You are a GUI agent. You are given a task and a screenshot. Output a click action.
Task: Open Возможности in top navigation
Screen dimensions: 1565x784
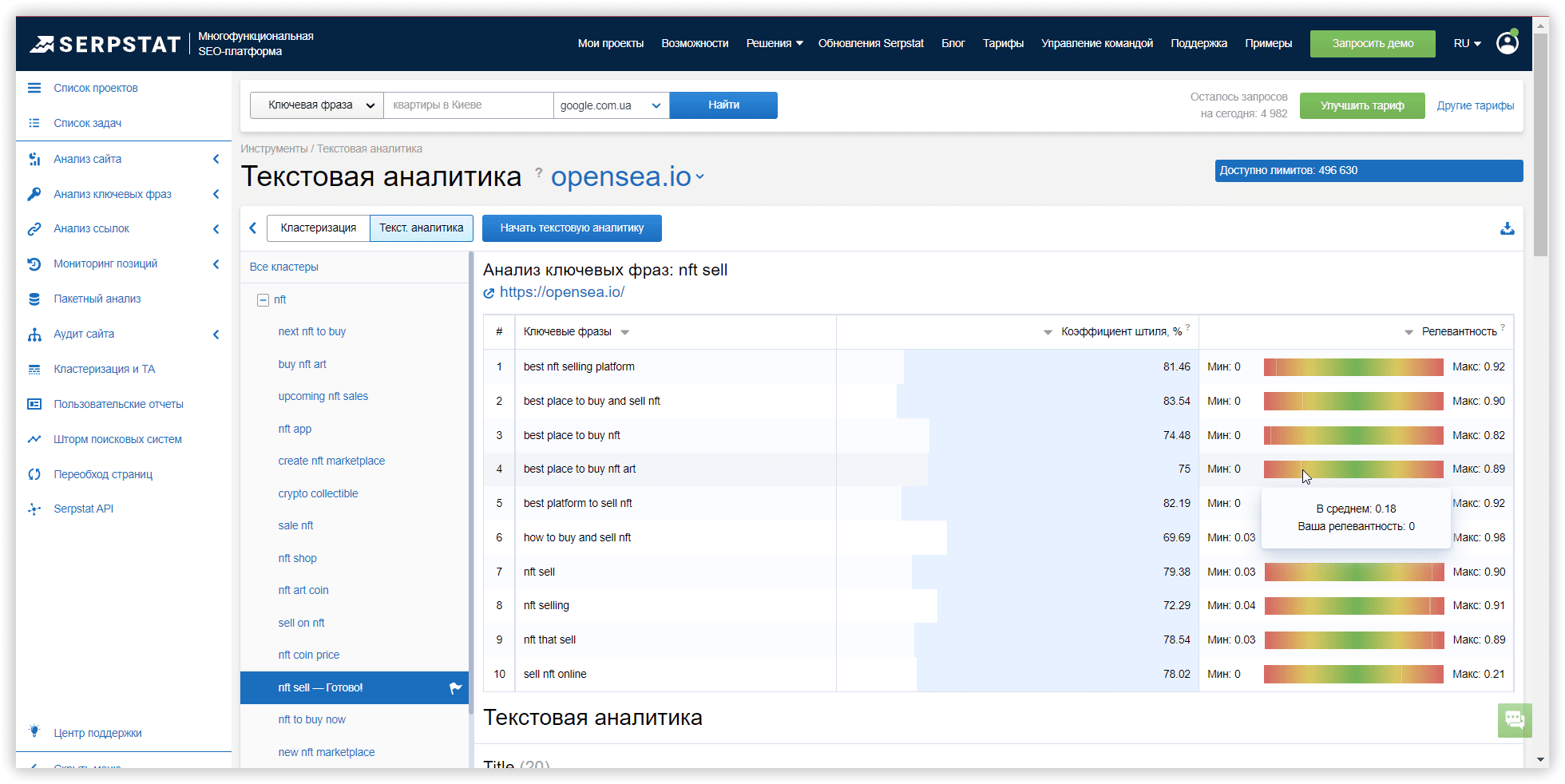coord(695,43)
